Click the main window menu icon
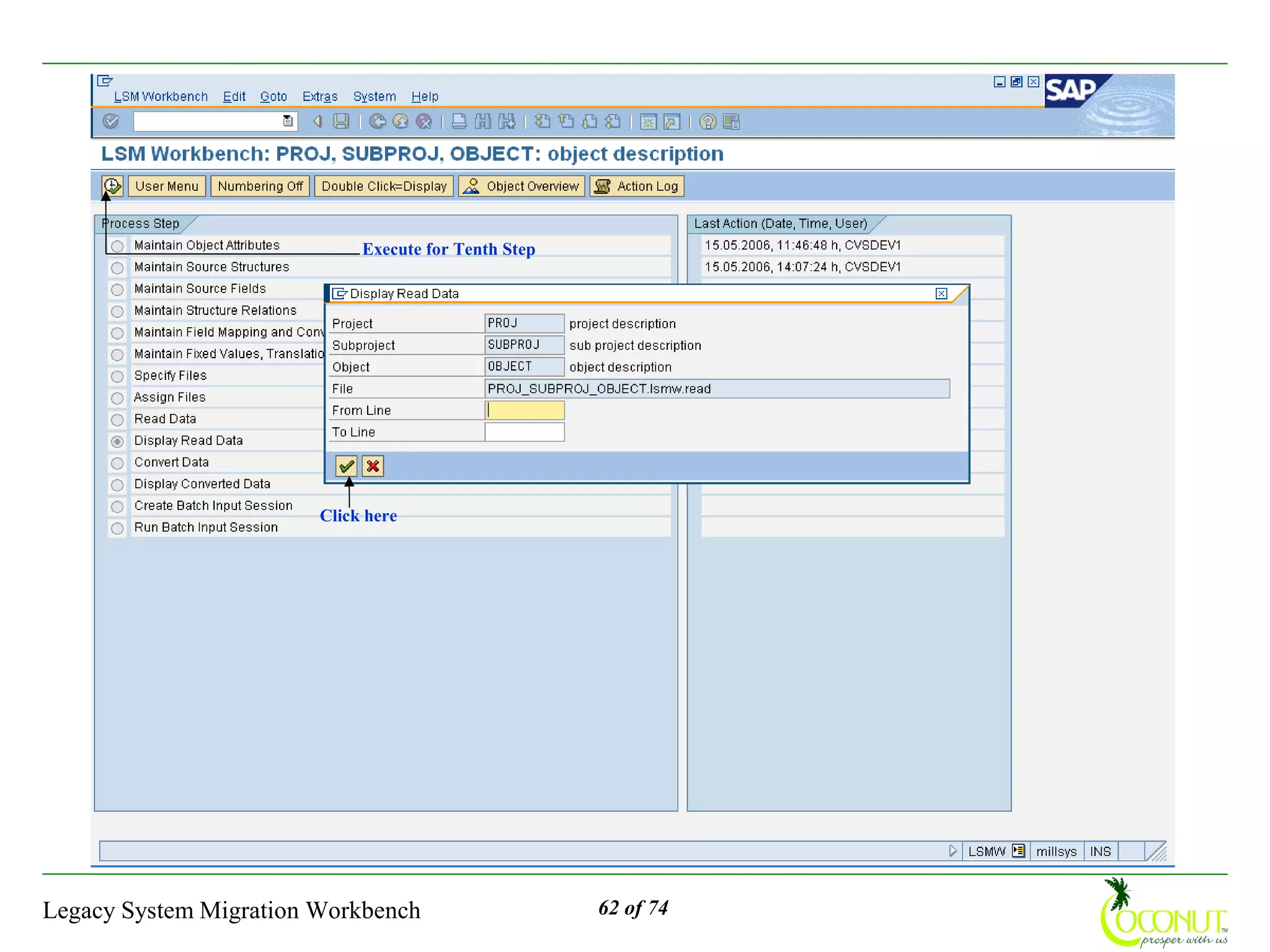This screenshot has width=1270, height=952. (x=105, y=81)
